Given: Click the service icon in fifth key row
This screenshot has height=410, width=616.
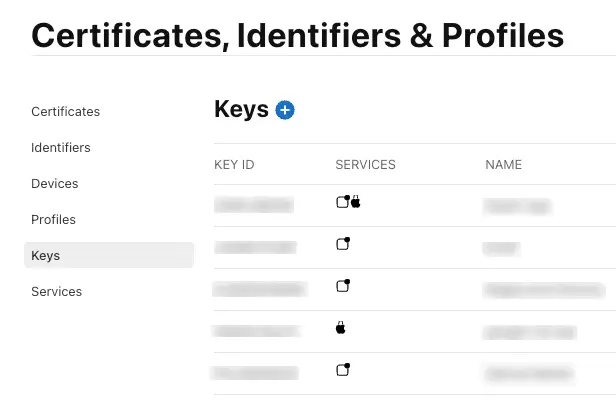Looking at the screenshot, I should click(343, 370).
